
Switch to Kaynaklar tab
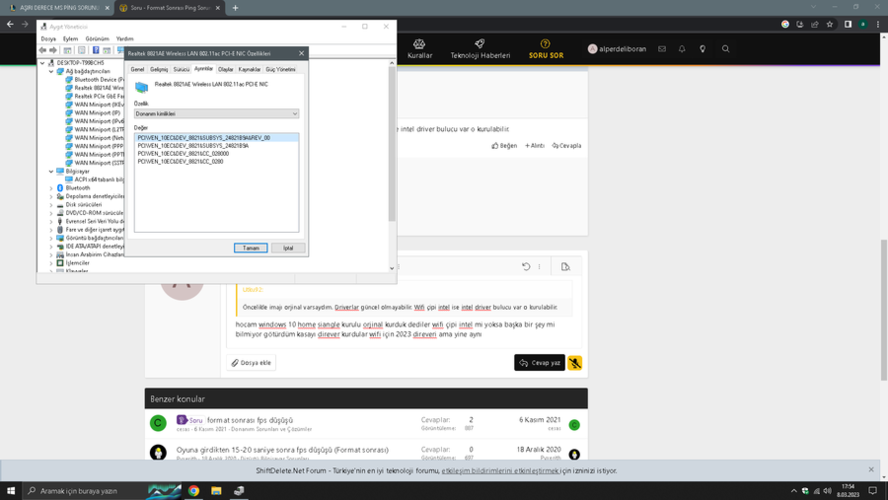click(249, 69)
